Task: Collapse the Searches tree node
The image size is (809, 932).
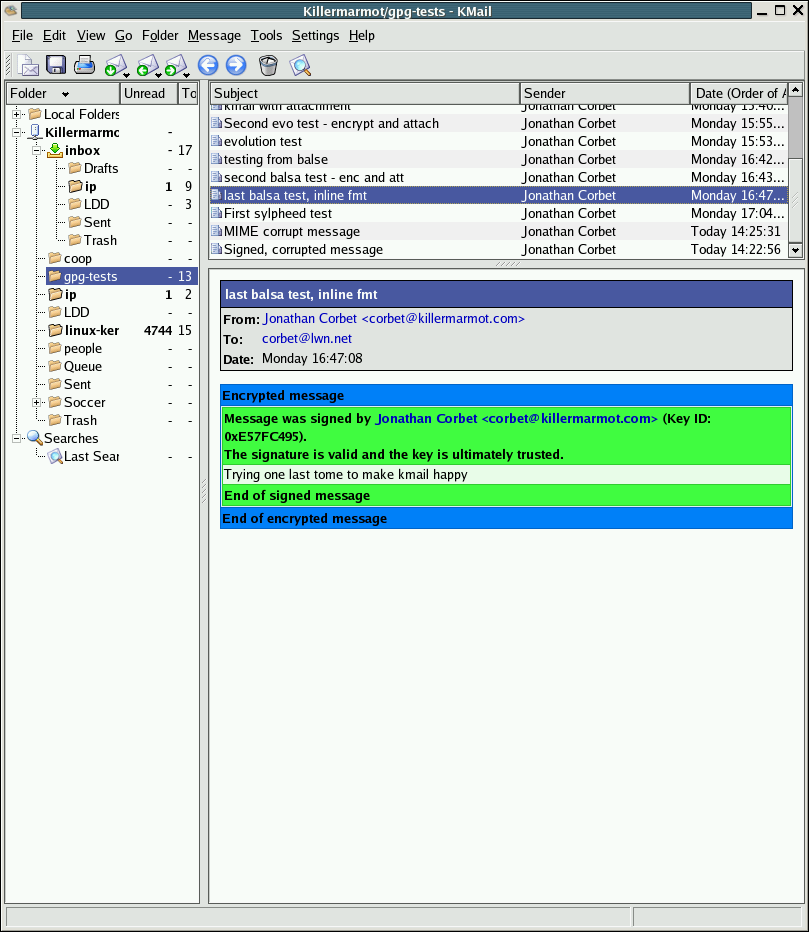Action: tap(17, 439)
